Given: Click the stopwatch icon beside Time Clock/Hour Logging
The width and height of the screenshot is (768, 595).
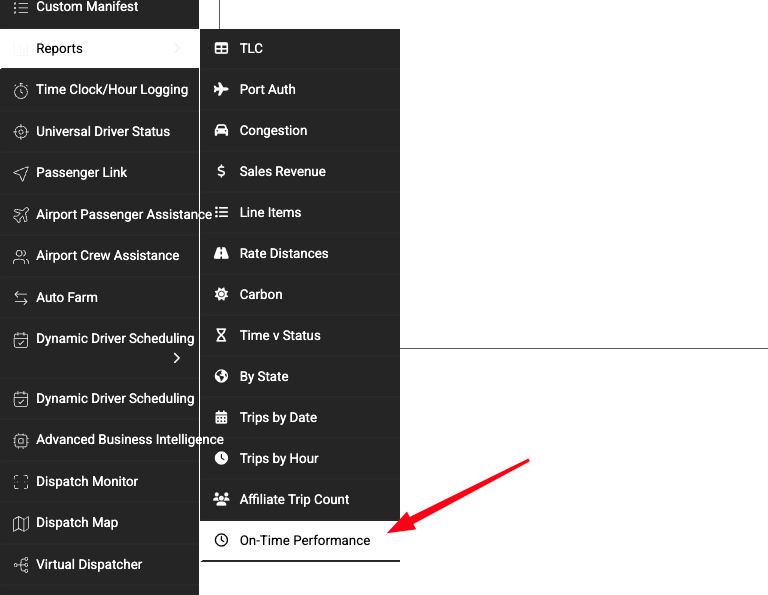Looking at the screenshot, I should pos(20,91).
